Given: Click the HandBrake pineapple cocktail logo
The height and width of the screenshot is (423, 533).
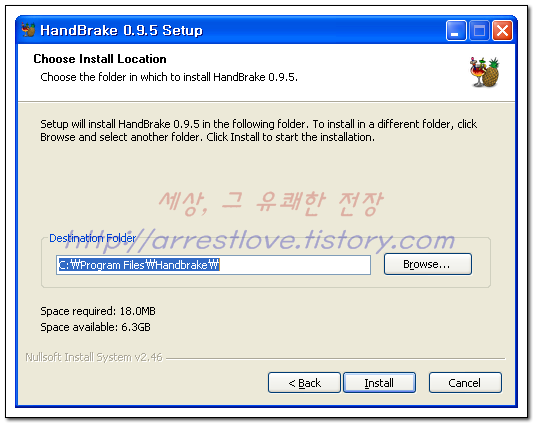Looking at the screenshot, I should pyautogui.click(x=485, y=72).
